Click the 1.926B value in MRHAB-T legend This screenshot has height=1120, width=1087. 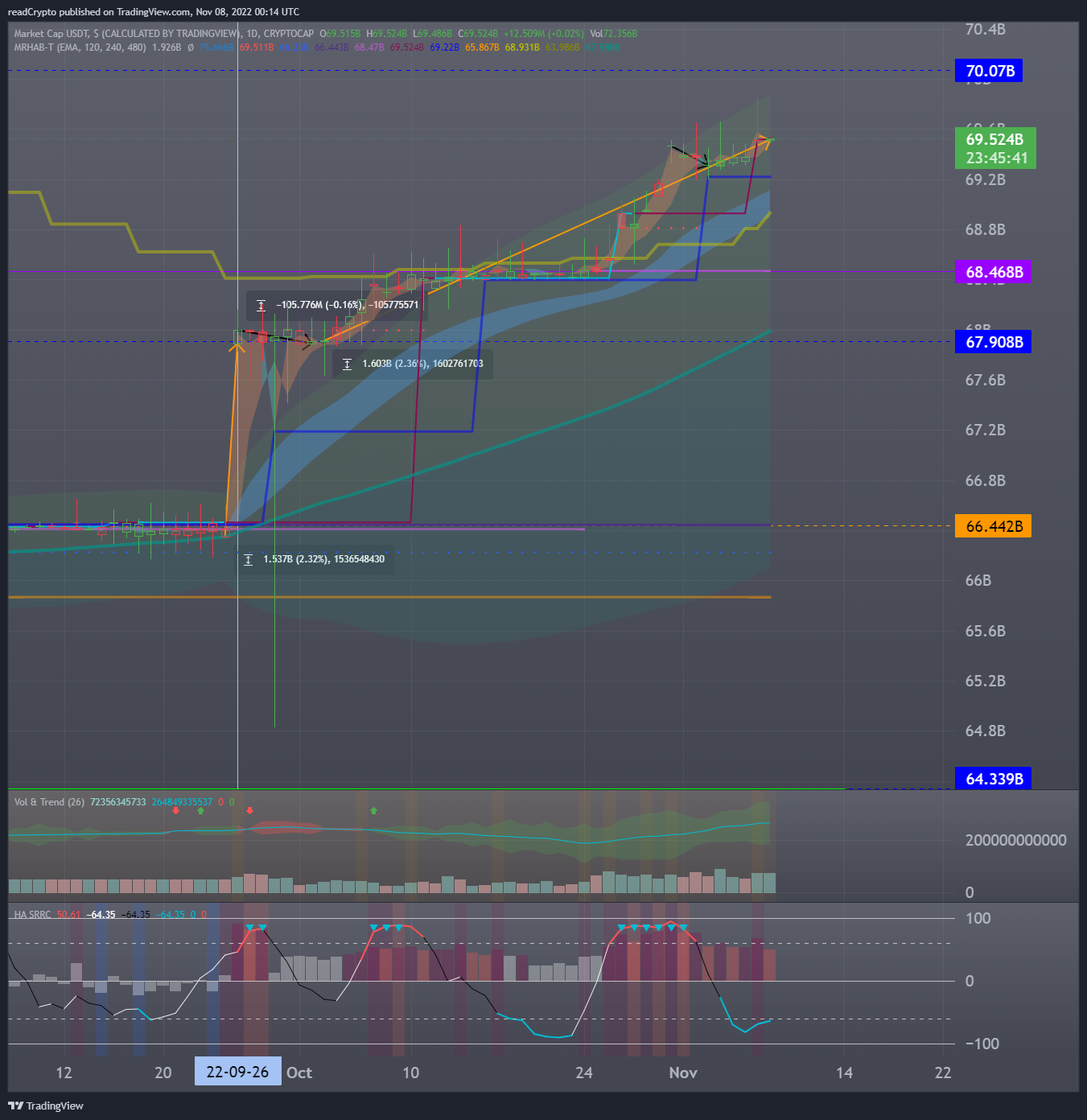pyautogui.click(x=167, y=47)
